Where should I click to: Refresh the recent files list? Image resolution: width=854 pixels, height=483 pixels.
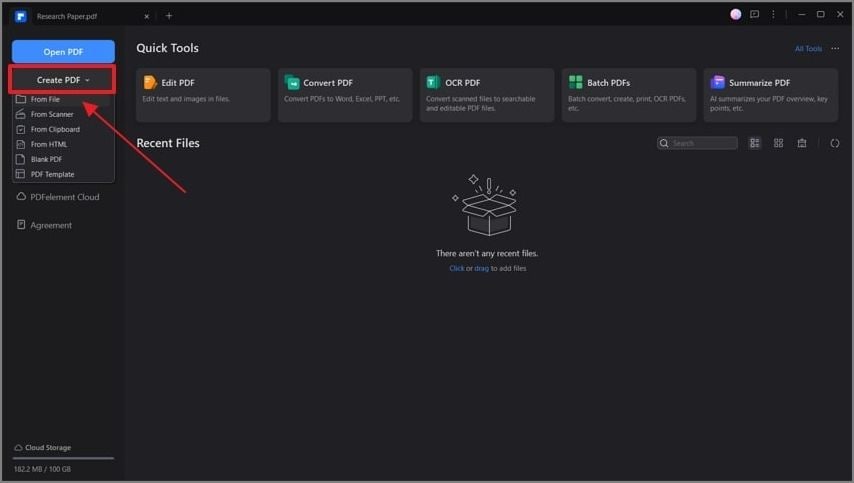[834, 143]
